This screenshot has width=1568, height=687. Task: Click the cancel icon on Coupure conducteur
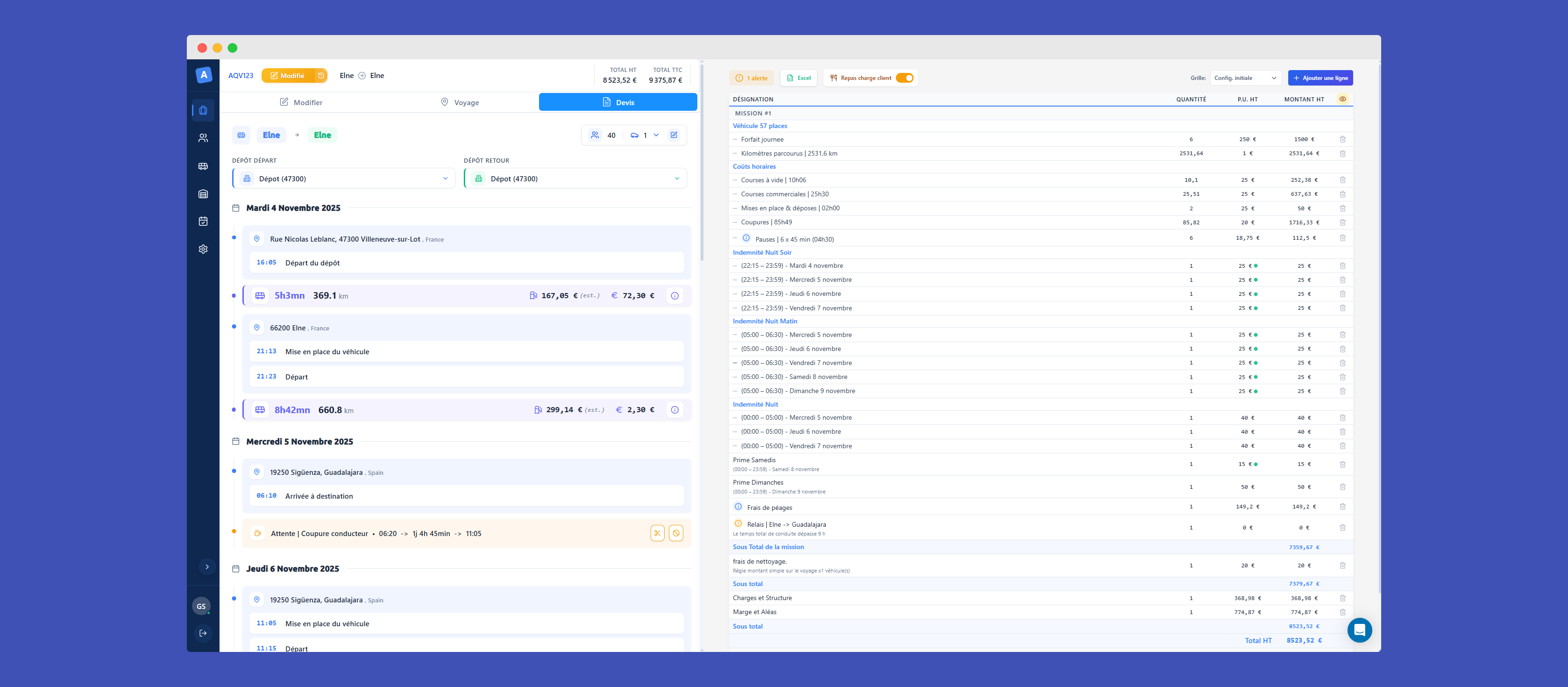(676, 533)
